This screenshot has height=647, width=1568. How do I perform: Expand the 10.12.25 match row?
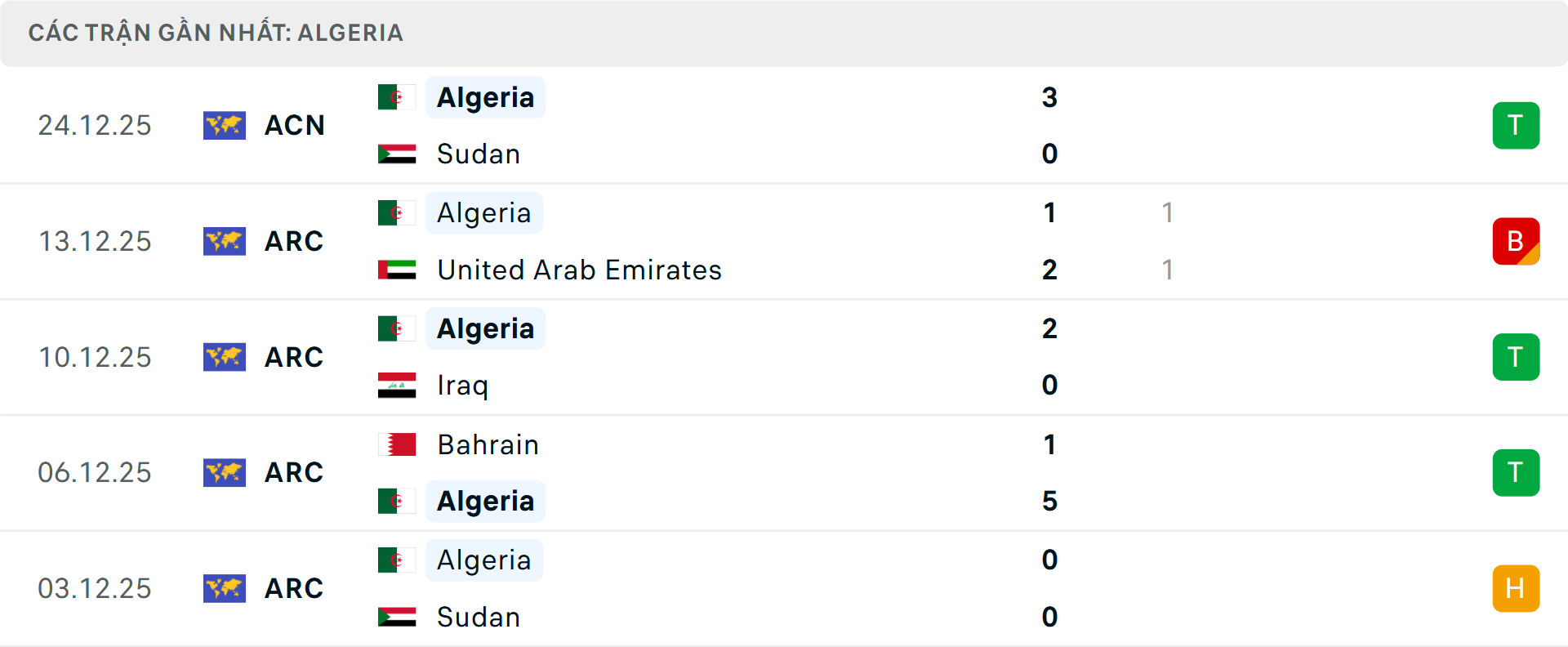784,357
